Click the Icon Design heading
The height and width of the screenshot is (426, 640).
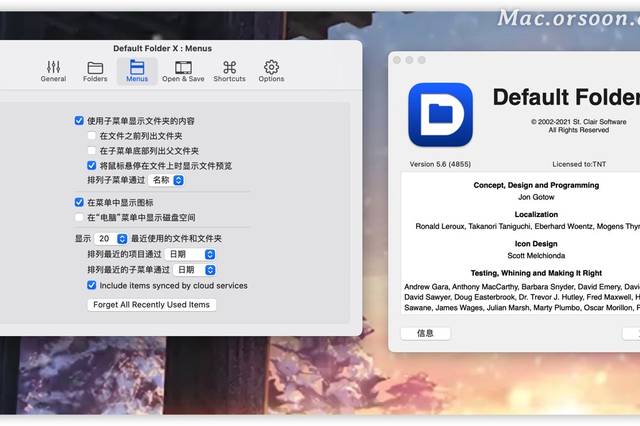pos(536,244)
